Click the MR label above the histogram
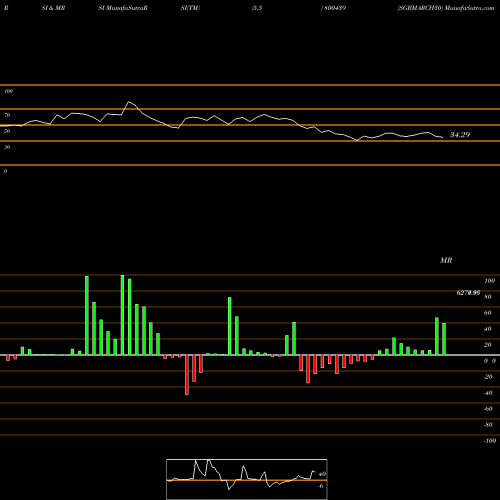 click(446, 260)
